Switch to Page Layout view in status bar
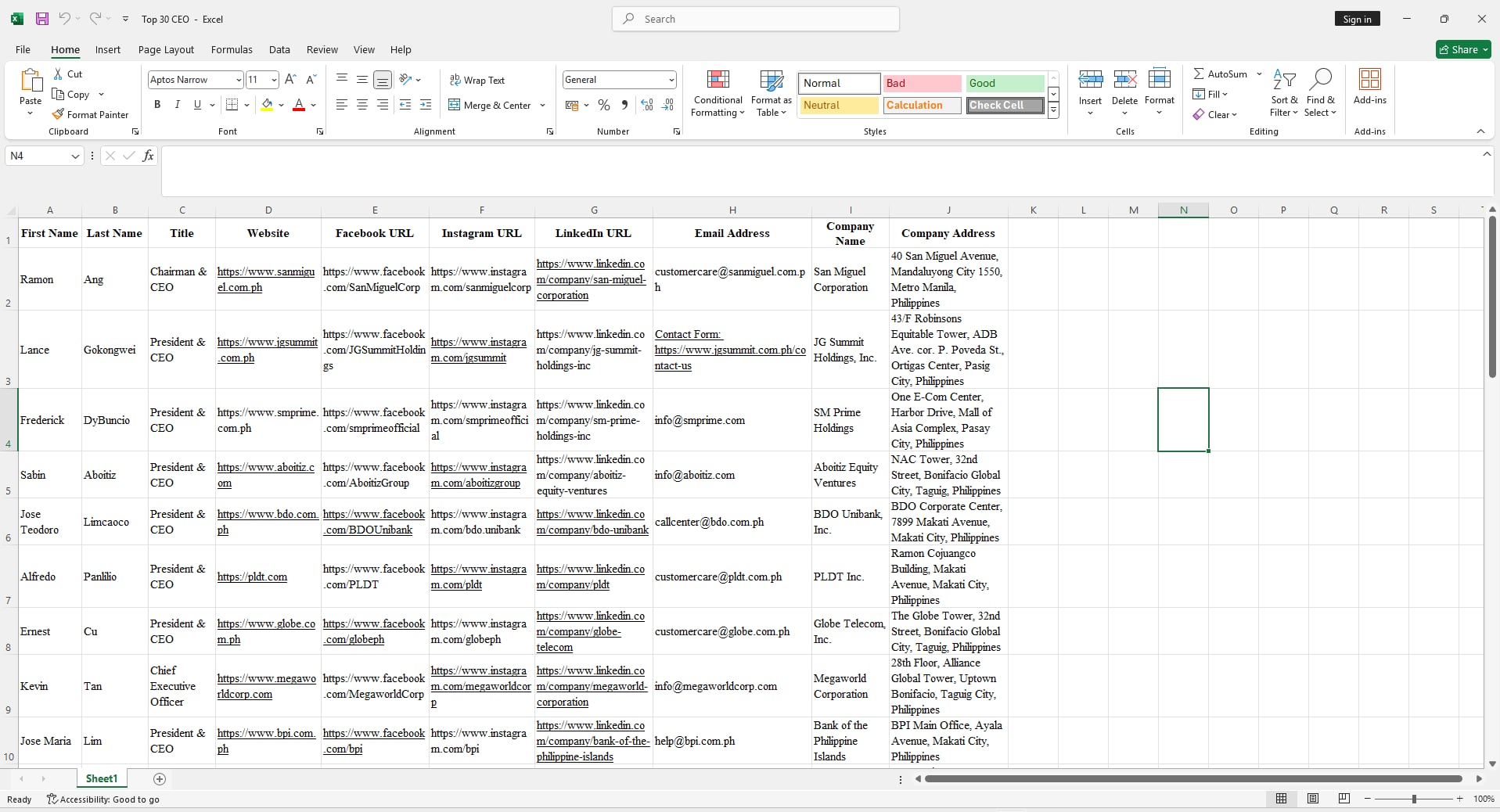Image resolution: width=1500 pixels, height=812 pixels. point(1313,799)
